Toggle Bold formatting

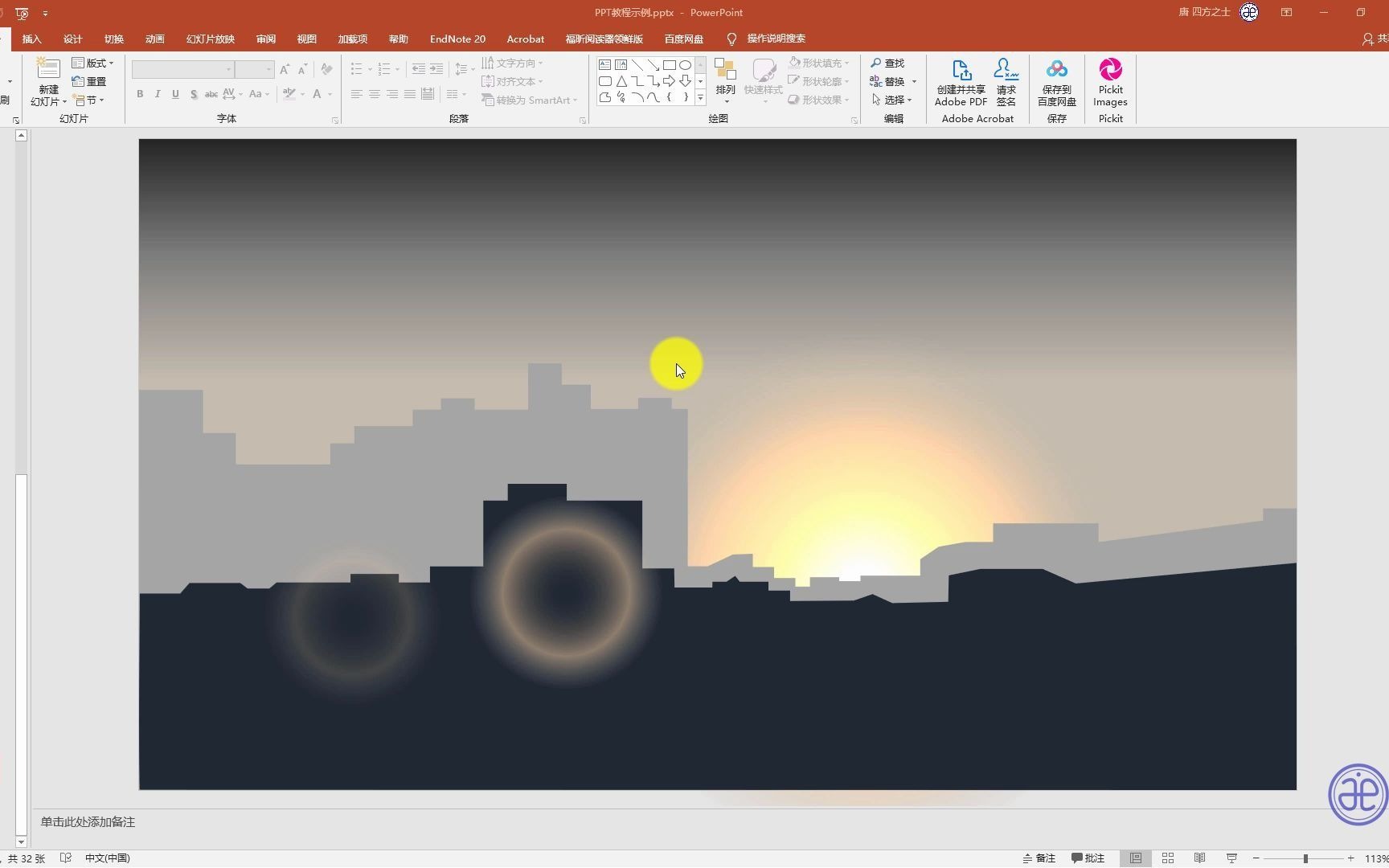pos(140,94)
